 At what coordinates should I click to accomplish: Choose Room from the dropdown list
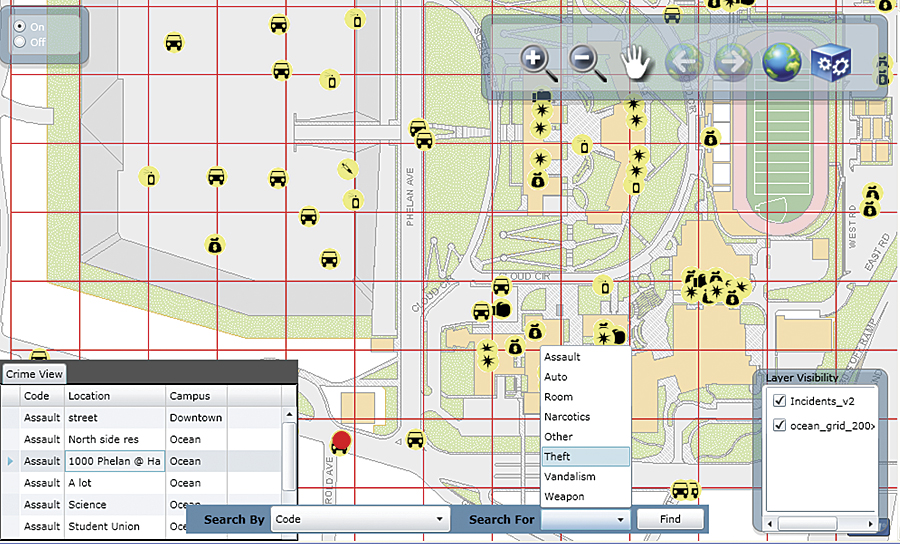click(x=585, y=397)
